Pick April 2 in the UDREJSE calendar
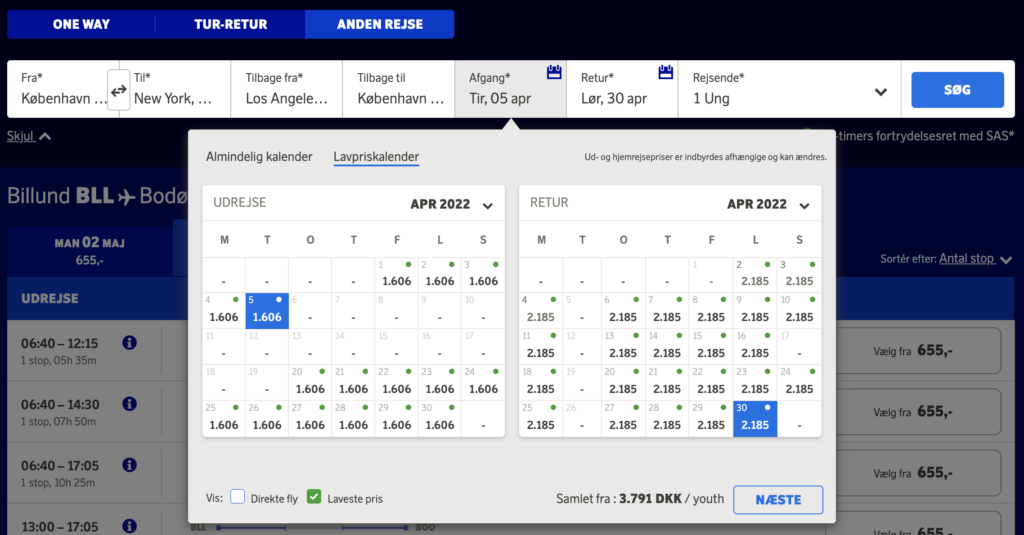 (440, 274)
